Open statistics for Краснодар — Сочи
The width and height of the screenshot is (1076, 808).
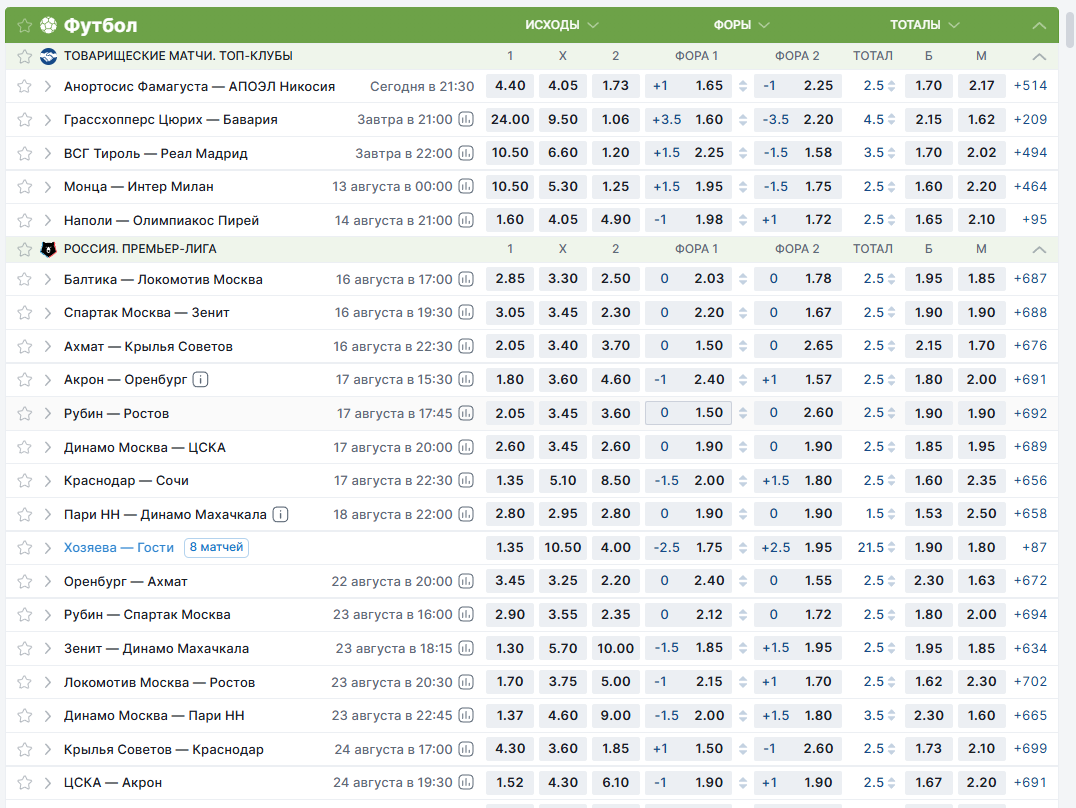466,481
